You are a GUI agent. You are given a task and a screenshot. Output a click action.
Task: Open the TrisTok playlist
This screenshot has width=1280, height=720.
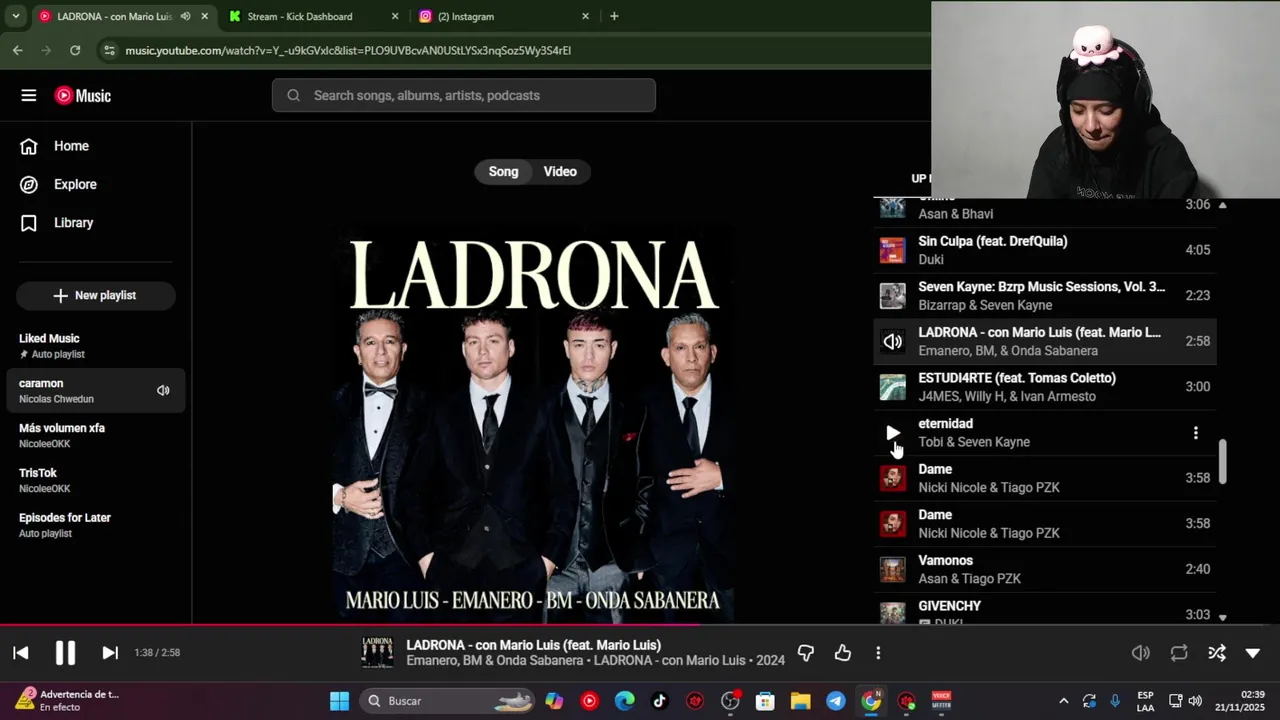click(96, 480)
